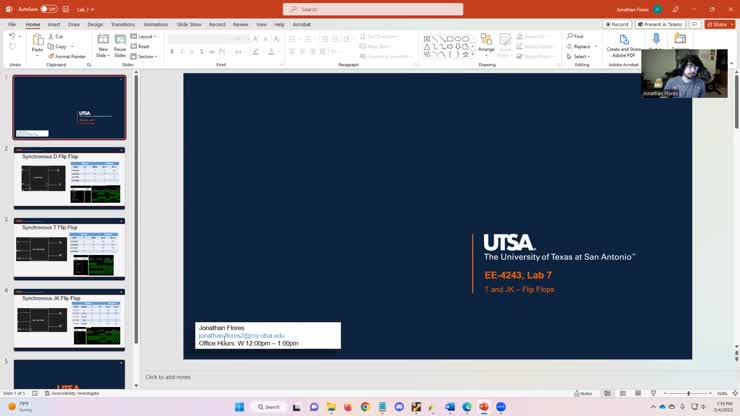Click the New Slide icon
The width and height of the screenshot is (740, 416).
tap(103, 43)
